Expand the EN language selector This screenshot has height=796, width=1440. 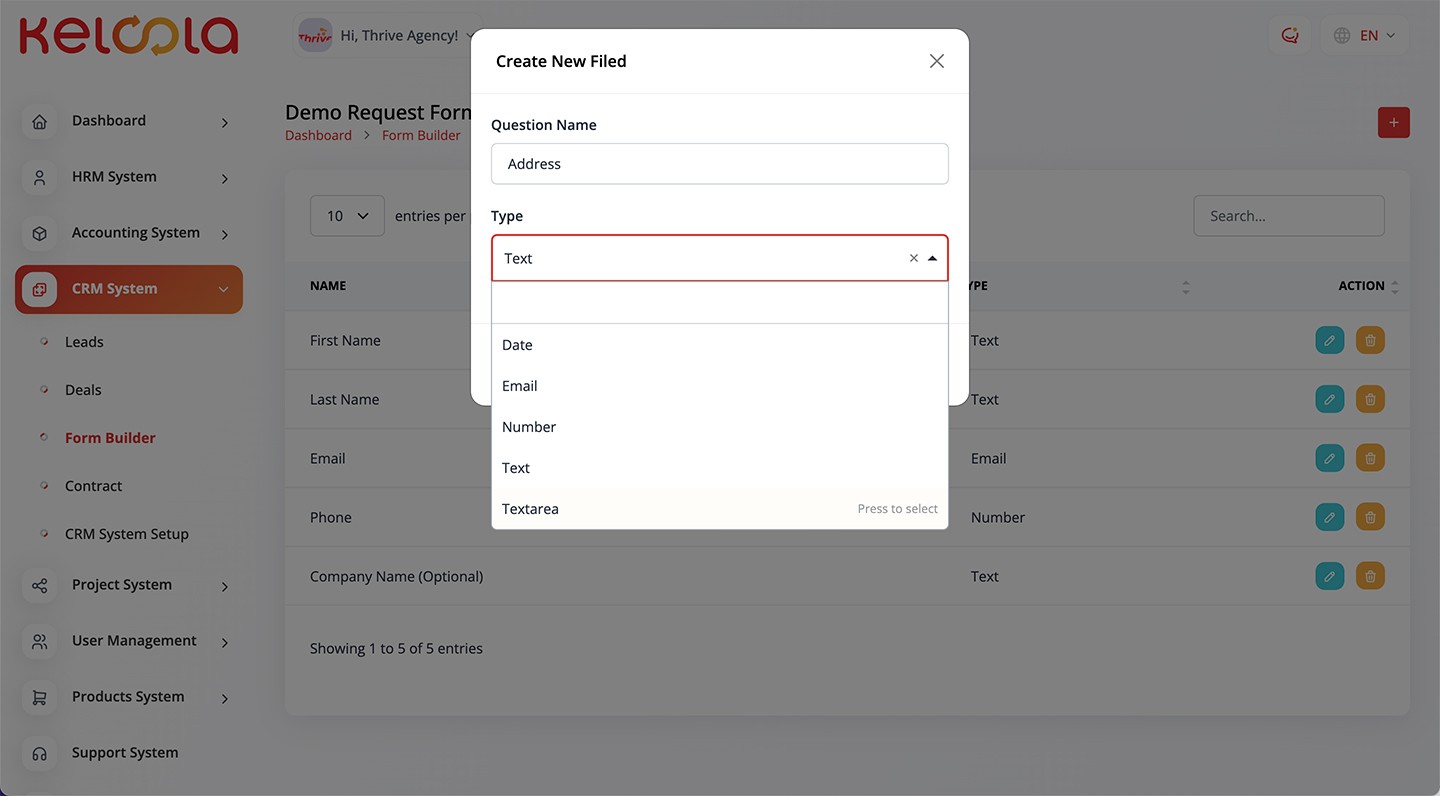pos(1365,36)
